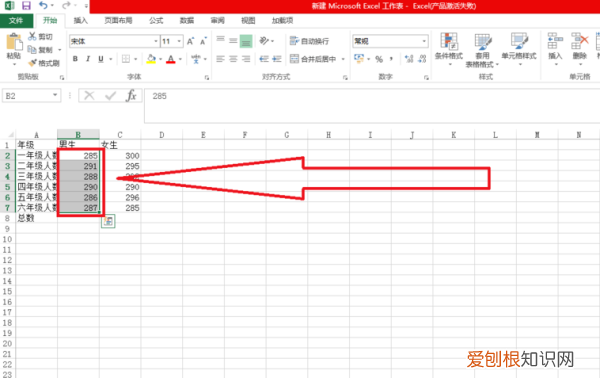Image resolution: width=600 pixels, height=378 pixels.
Task: Open the font name dropdown
Action: click(156, 41)
